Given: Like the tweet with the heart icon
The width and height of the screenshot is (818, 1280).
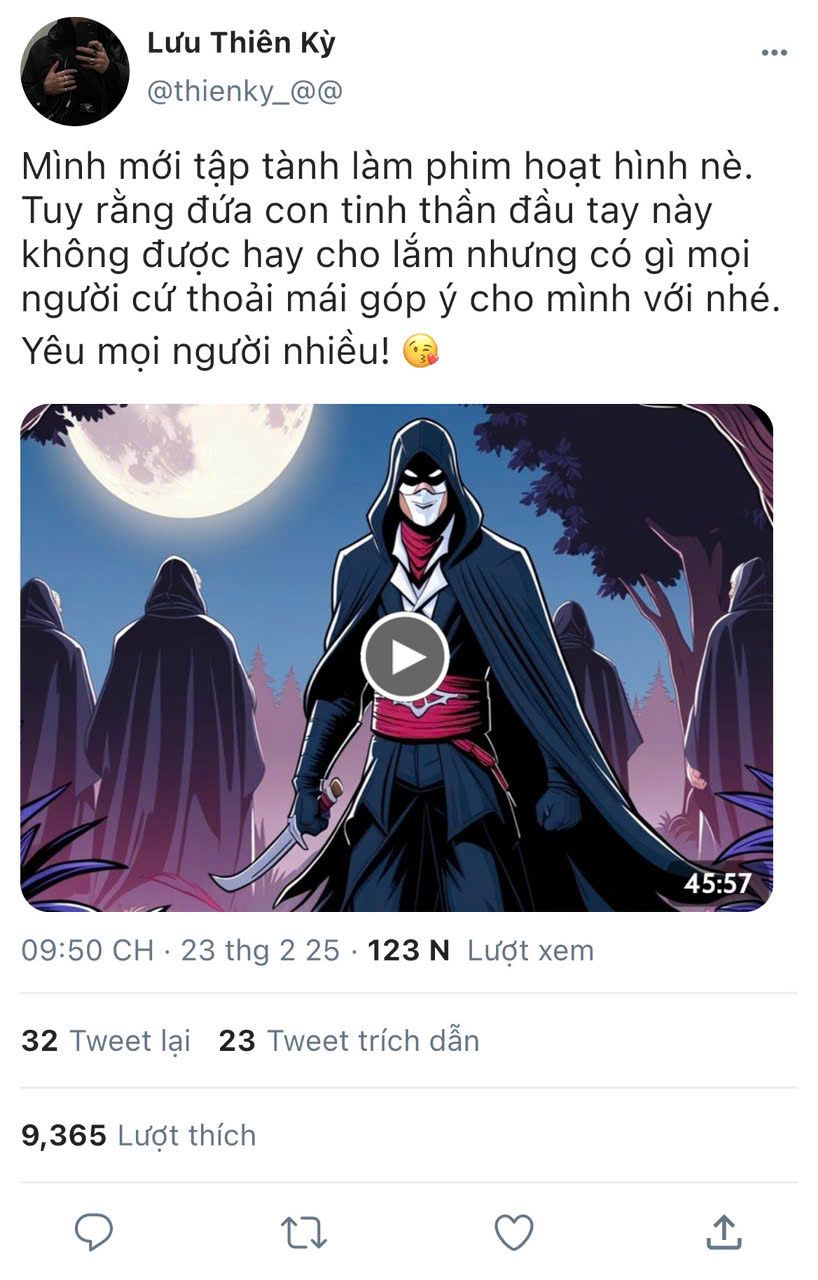Looking at the screenshot, I should (514, 1233).
